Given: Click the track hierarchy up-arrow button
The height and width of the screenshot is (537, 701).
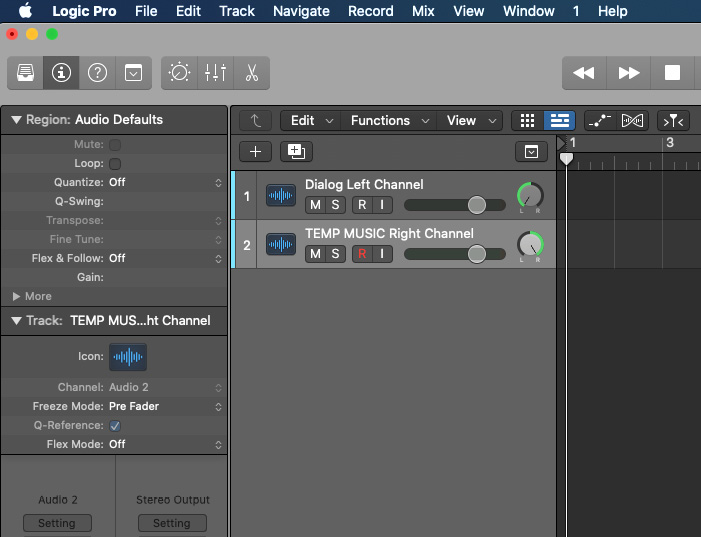Looking at the screenshot, I should click(x=255, y=120).
